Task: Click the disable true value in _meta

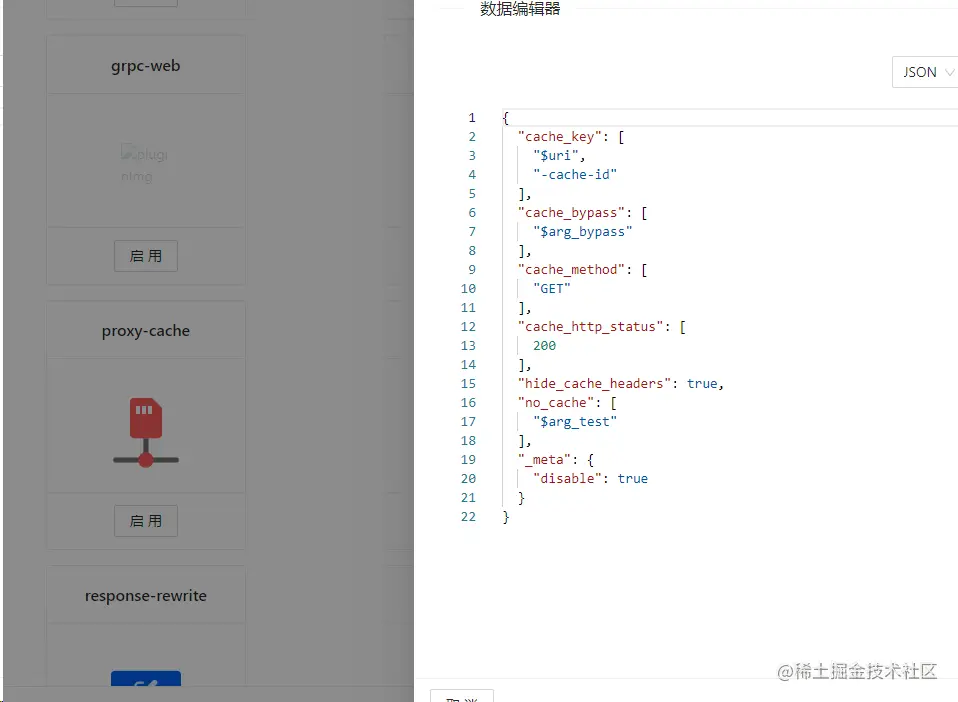Action: click(x=632, y=478)
